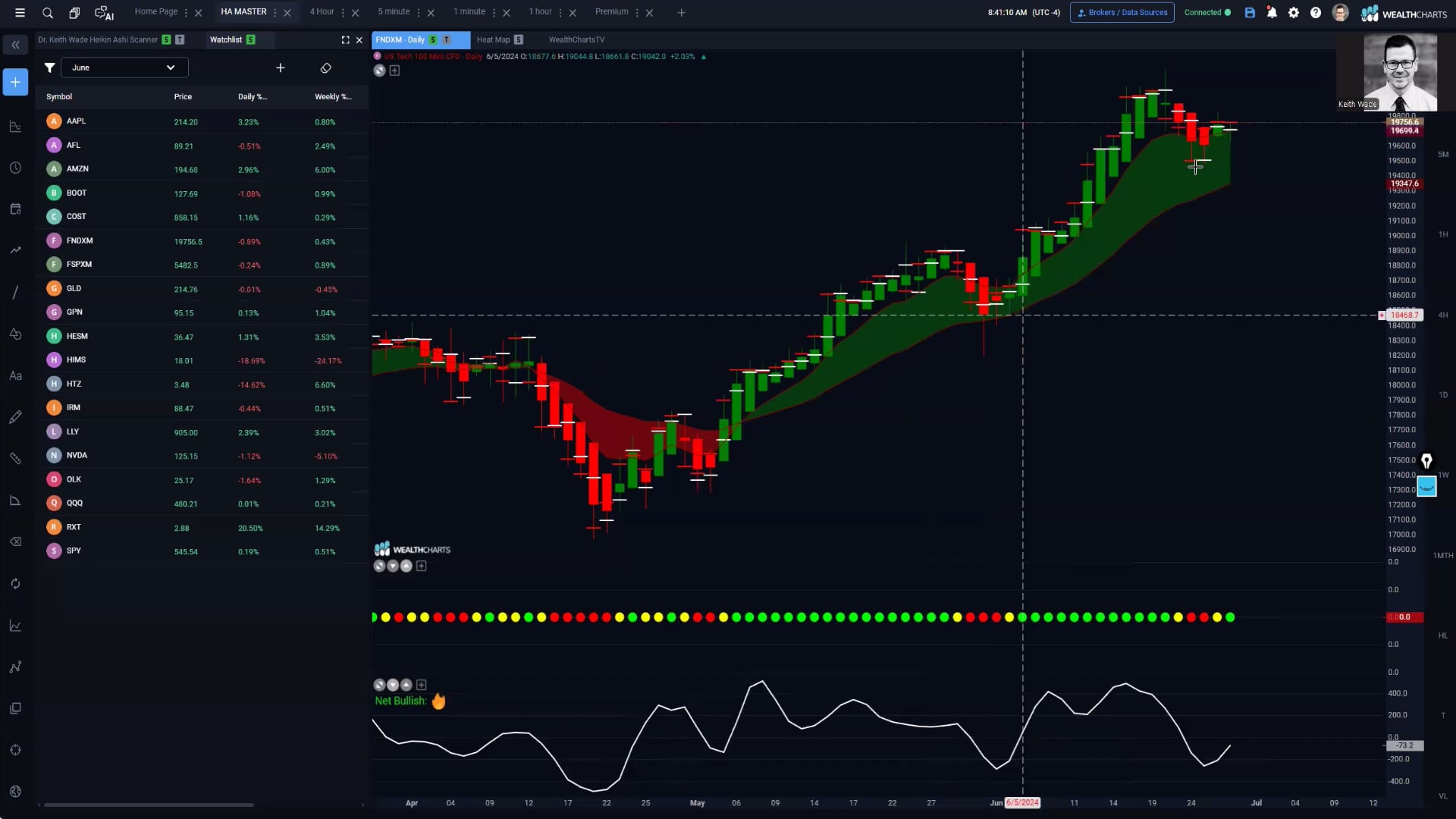Move Net Bullish pane up

[x=406, y=685]
